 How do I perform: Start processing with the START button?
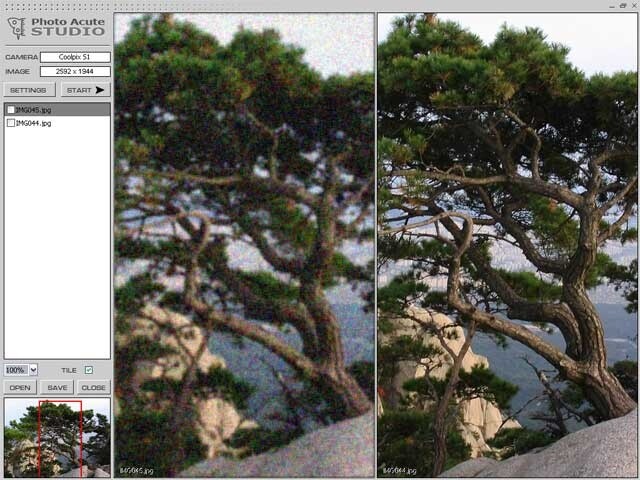click(x=86, y=90)
